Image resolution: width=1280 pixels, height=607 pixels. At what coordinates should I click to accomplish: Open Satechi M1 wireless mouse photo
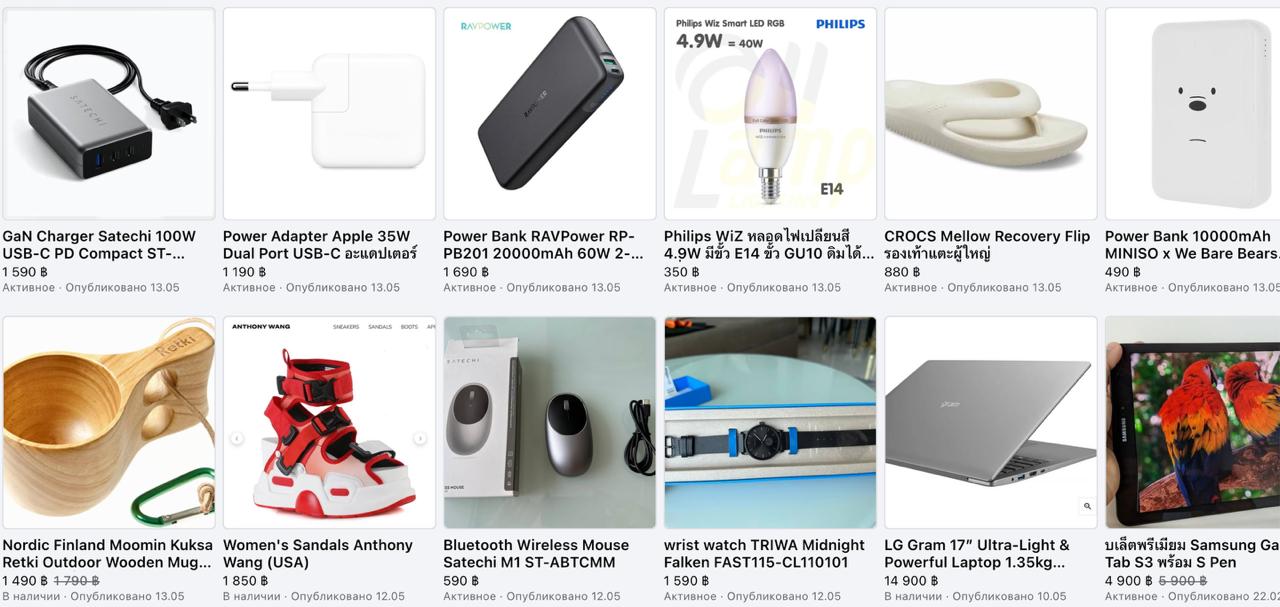click(x=550, y=423)
